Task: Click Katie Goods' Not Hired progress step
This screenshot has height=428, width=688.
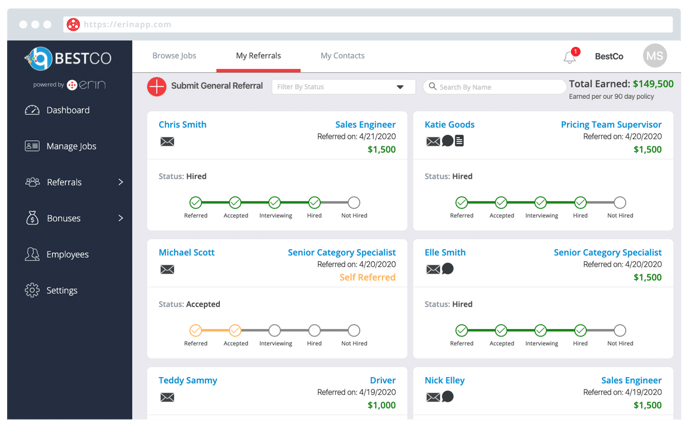Action: click(620, 202)
